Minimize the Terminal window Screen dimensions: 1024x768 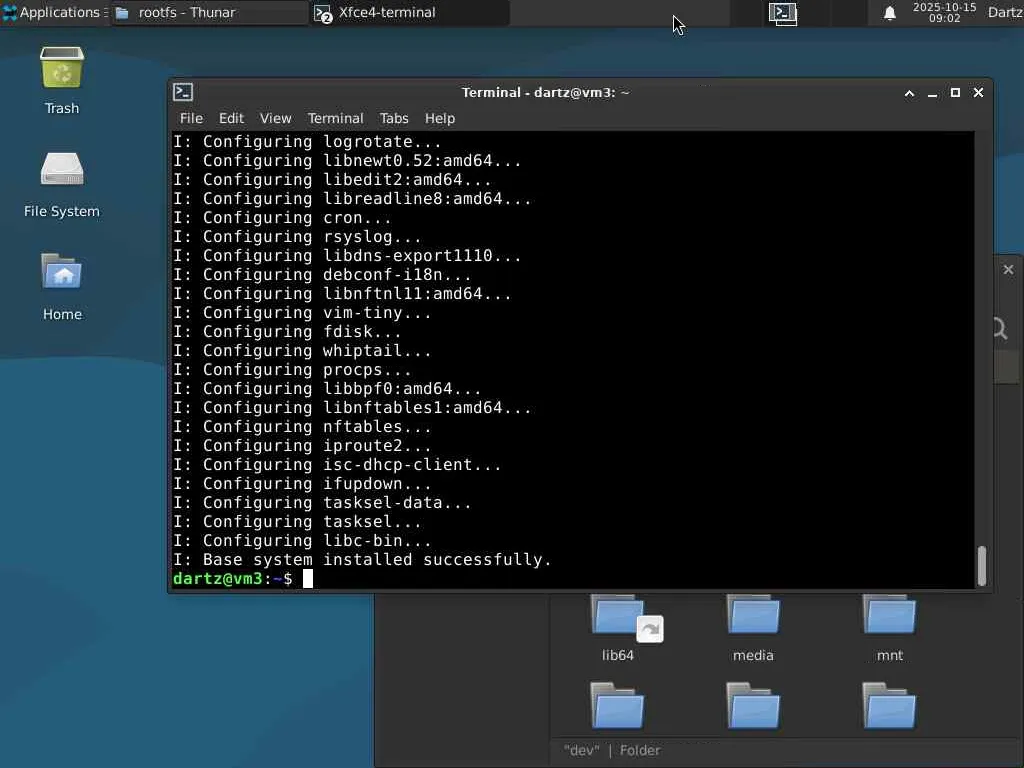933,93
